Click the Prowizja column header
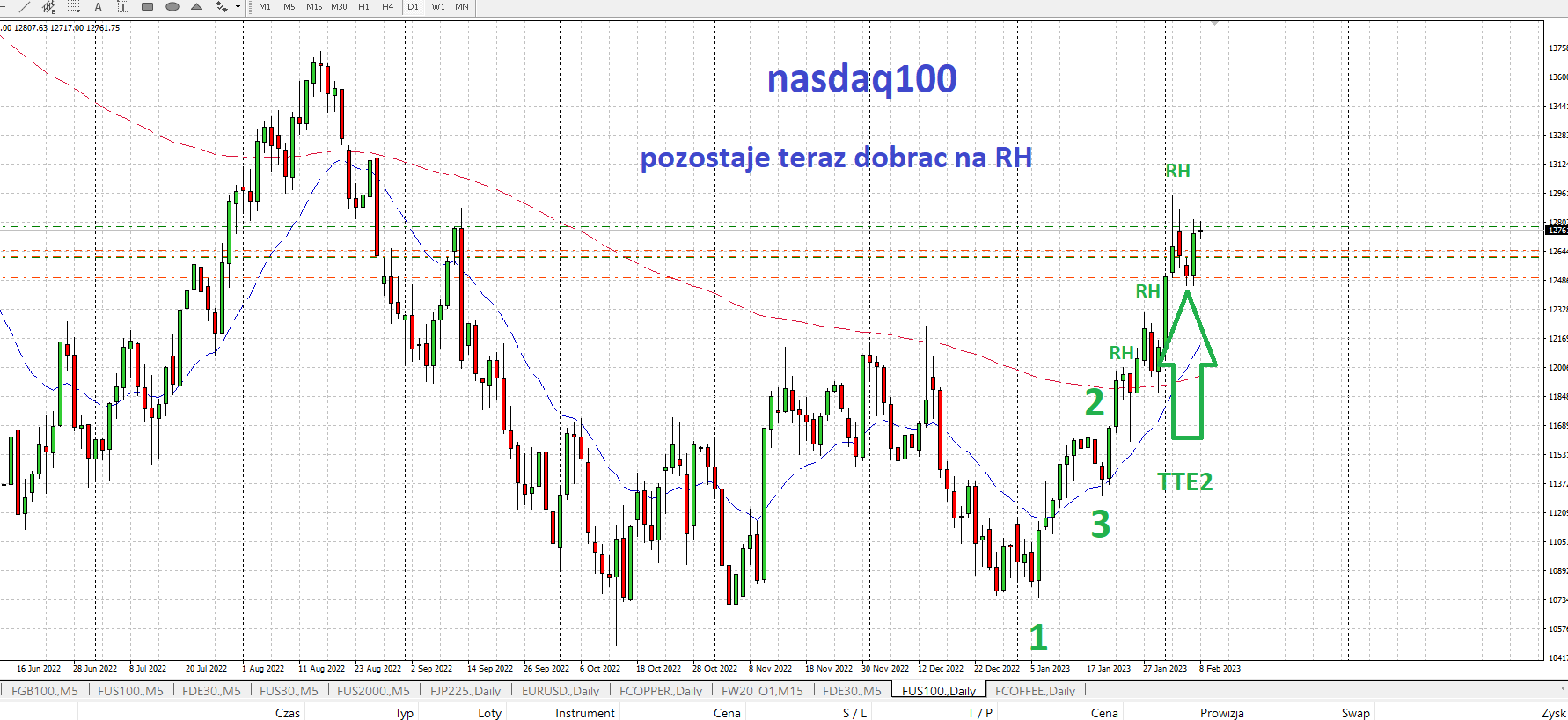 point(1222,713)
